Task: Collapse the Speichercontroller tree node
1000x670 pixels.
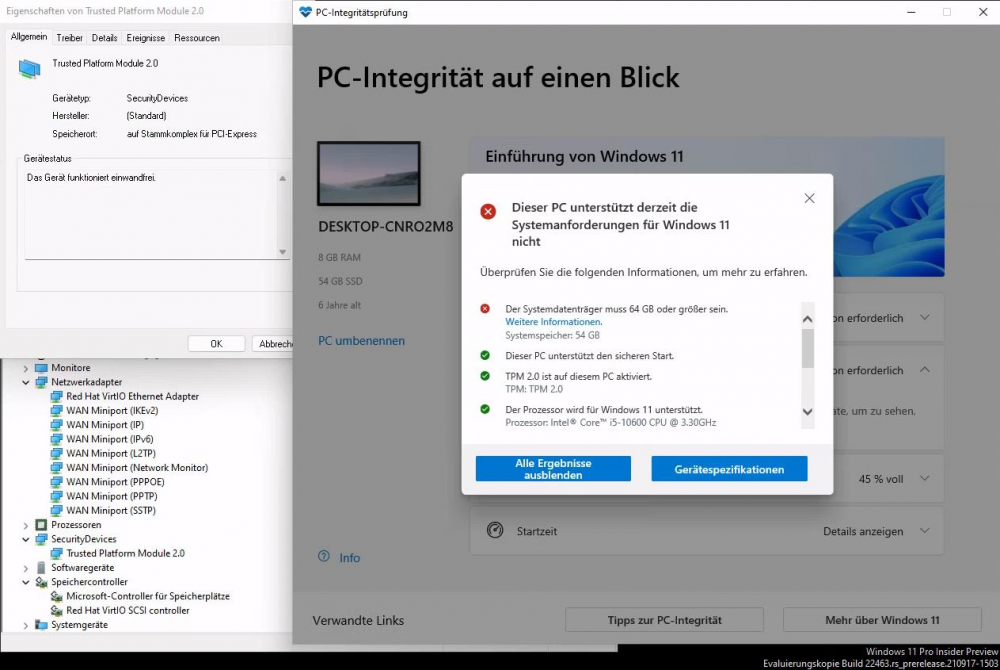Action: tap(26, 582)
